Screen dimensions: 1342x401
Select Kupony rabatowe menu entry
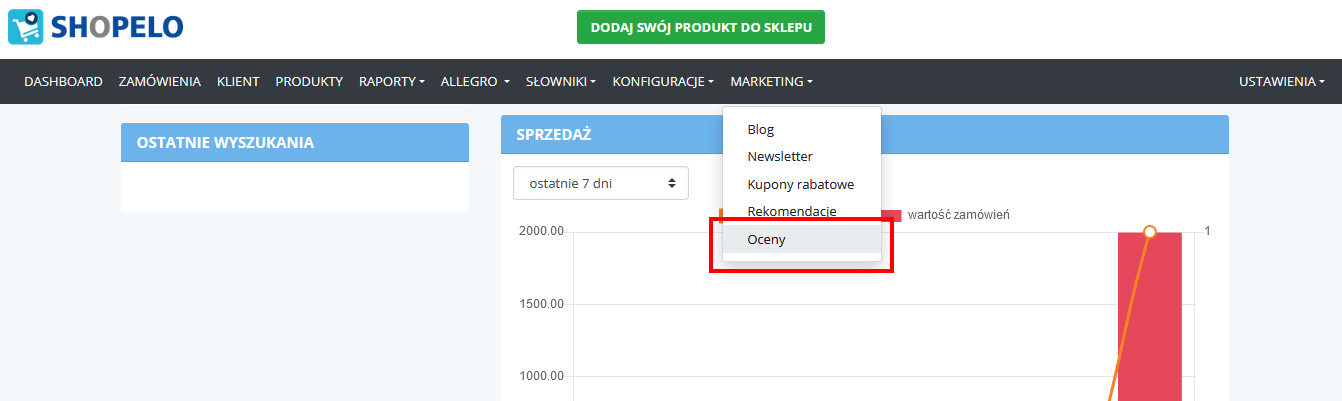802,185
